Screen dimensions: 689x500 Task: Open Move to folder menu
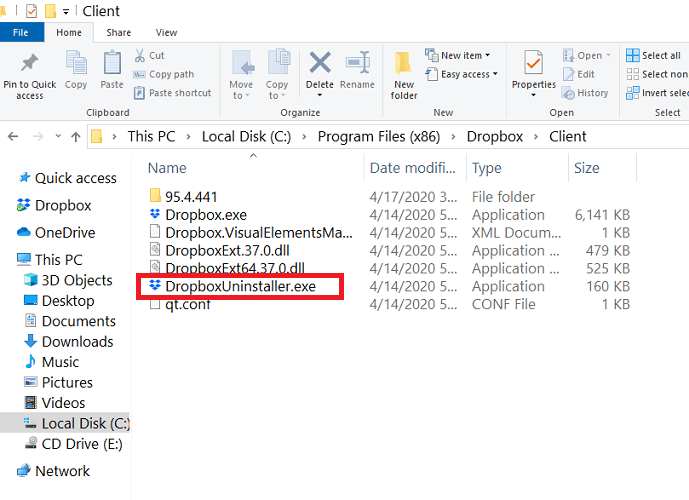(241, 75)
